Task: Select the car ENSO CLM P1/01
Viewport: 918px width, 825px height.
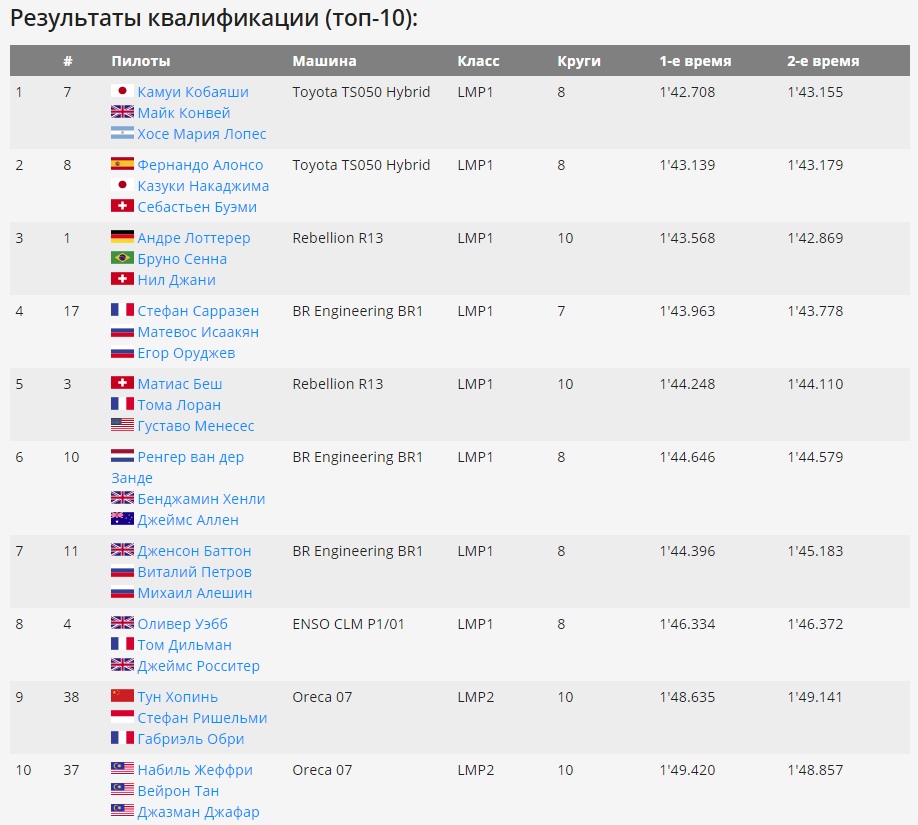Action: pos(348,624)
